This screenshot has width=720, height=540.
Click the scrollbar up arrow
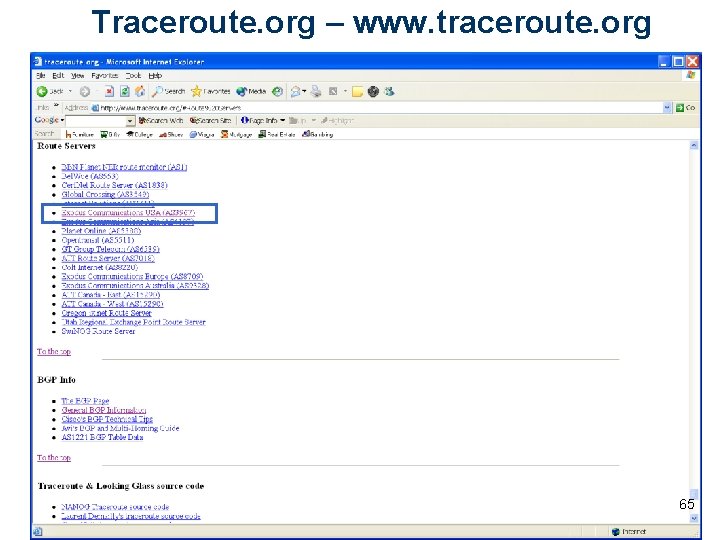tap(694, 145)
